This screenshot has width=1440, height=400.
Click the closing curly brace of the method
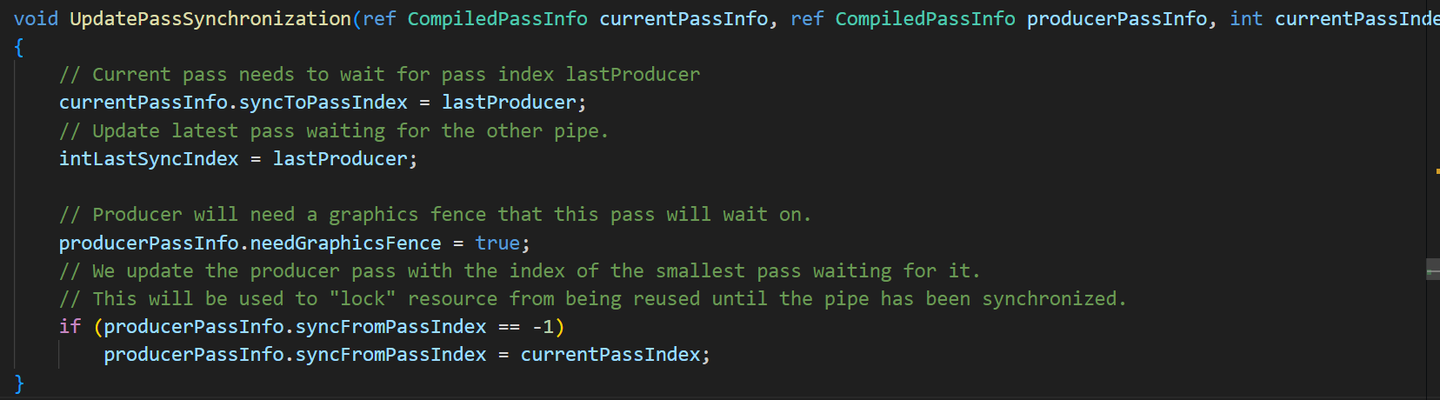tap(19, 383)
